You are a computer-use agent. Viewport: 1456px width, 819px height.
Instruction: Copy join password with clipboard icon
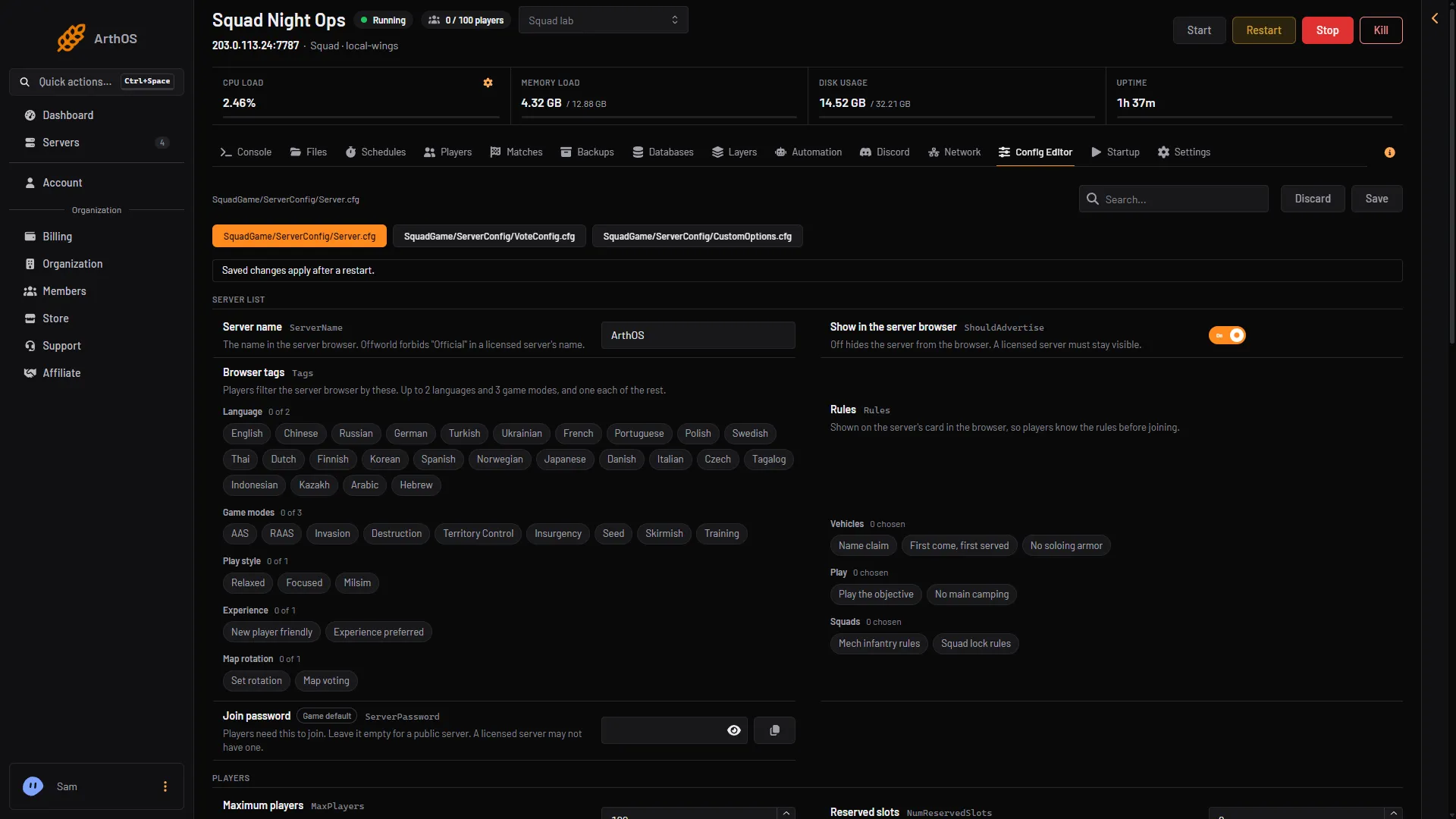774,730
